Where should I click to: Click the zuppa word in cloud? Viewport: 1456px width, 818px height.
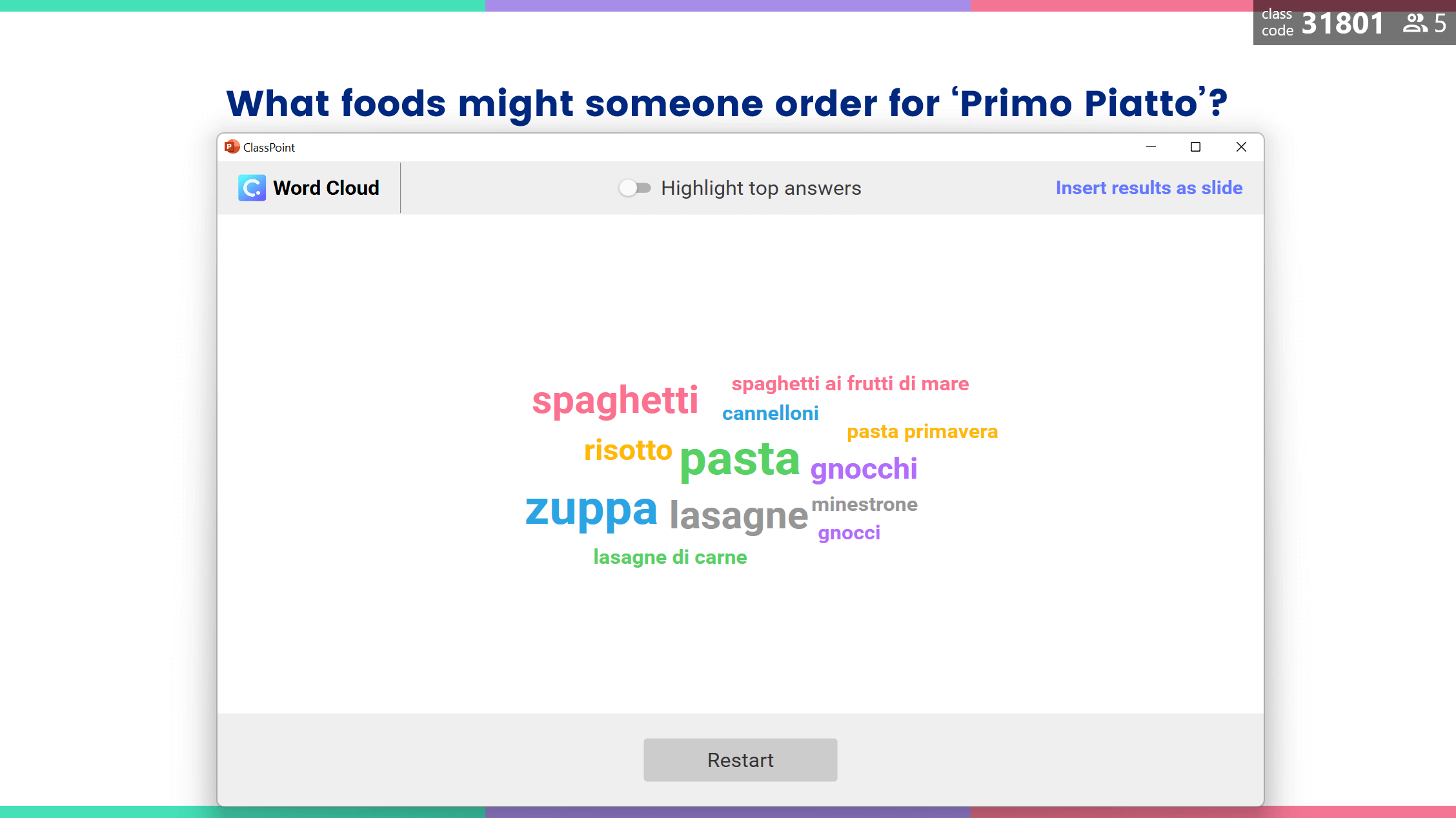tap(591, 509)
